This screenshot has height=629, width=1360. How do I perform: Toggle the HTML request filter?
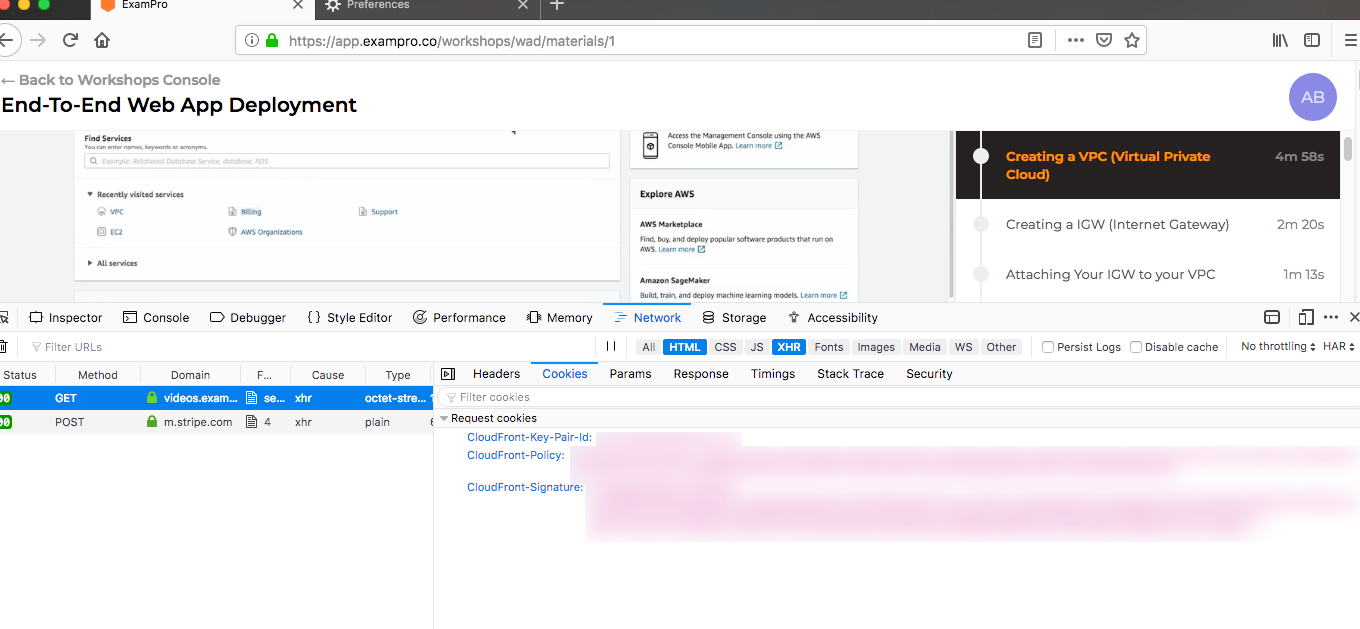[x=685, y=347]
